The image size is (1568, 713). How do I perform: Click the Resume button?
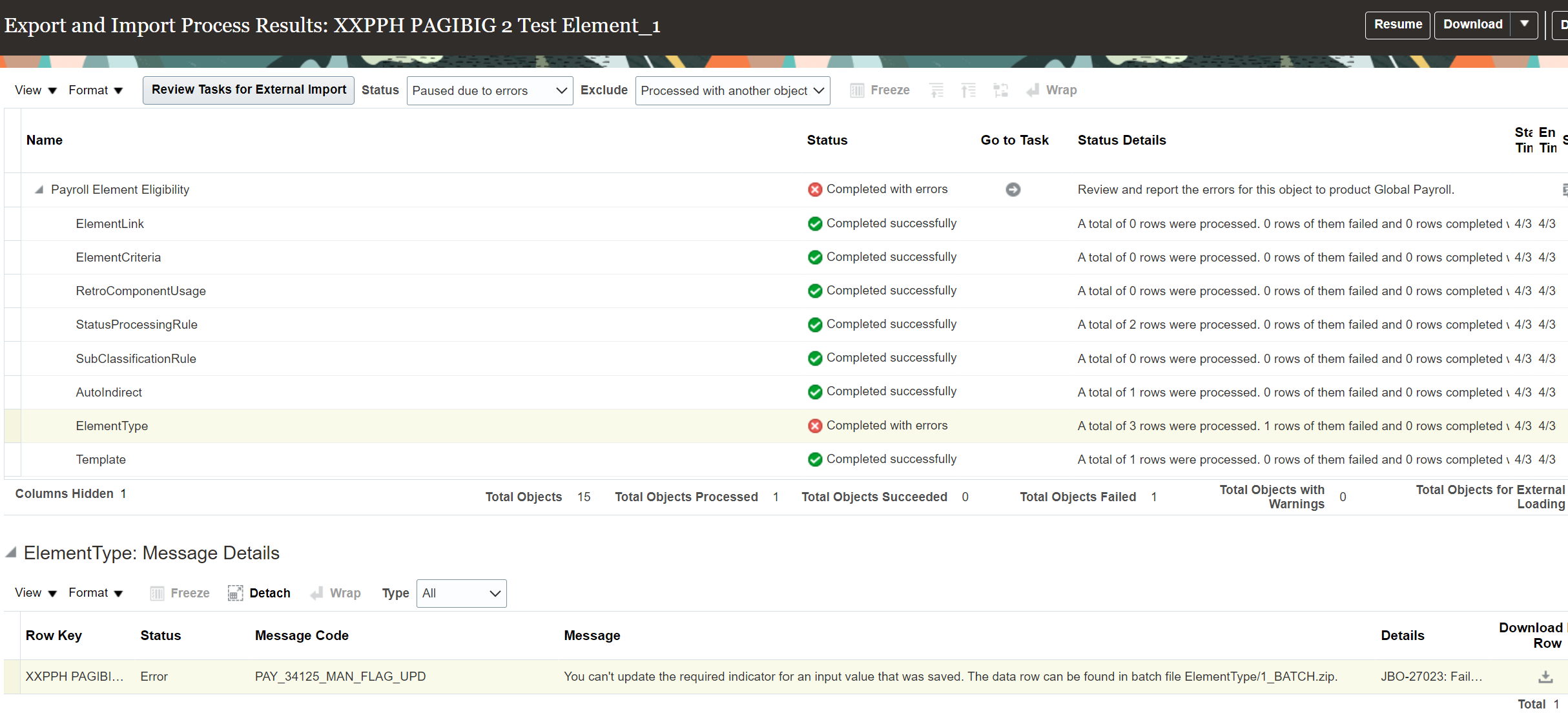click(1398, 25)
